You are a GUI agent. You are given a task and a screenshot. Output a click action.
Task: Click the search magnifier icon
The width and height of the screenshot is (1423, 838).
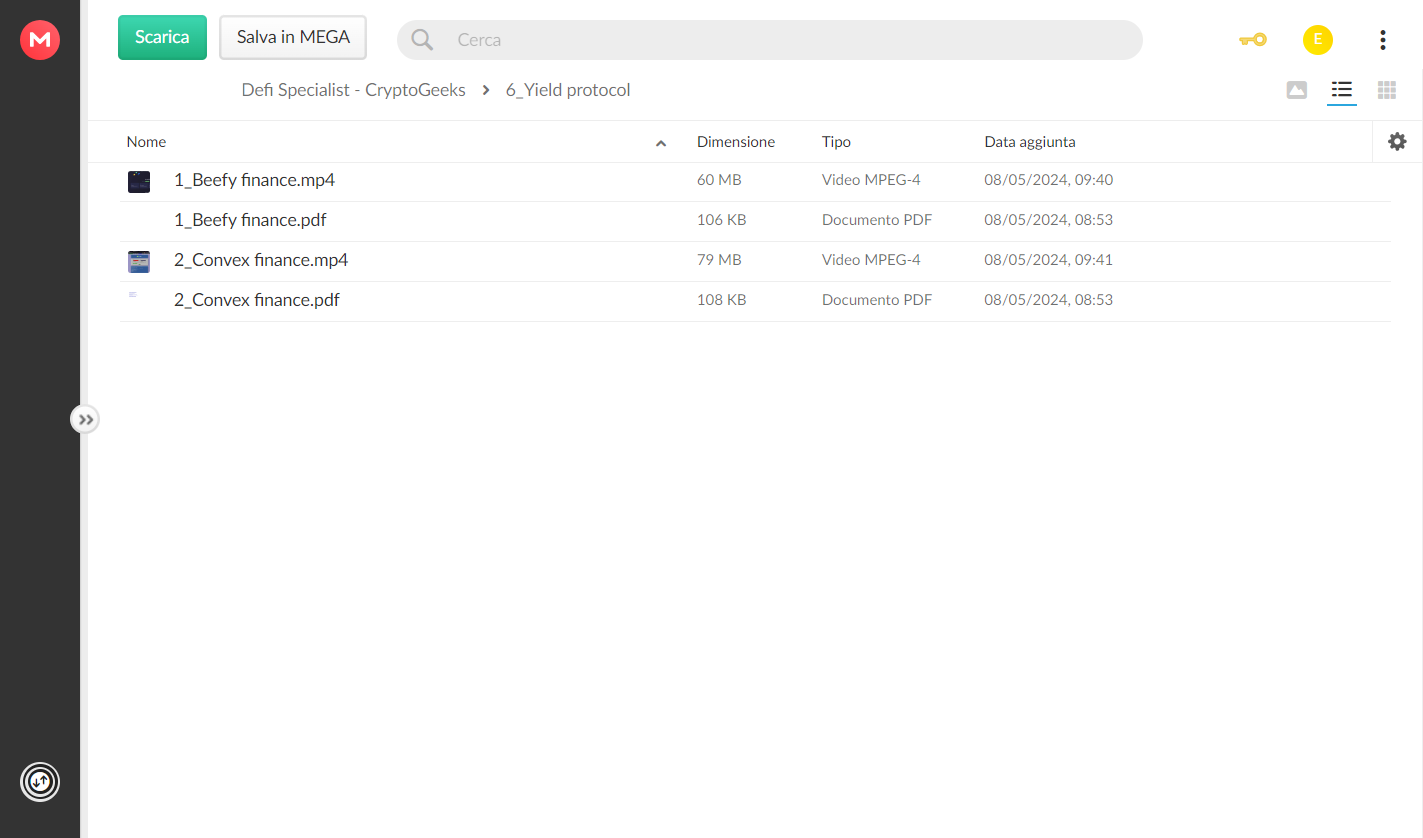click(422, 40)
